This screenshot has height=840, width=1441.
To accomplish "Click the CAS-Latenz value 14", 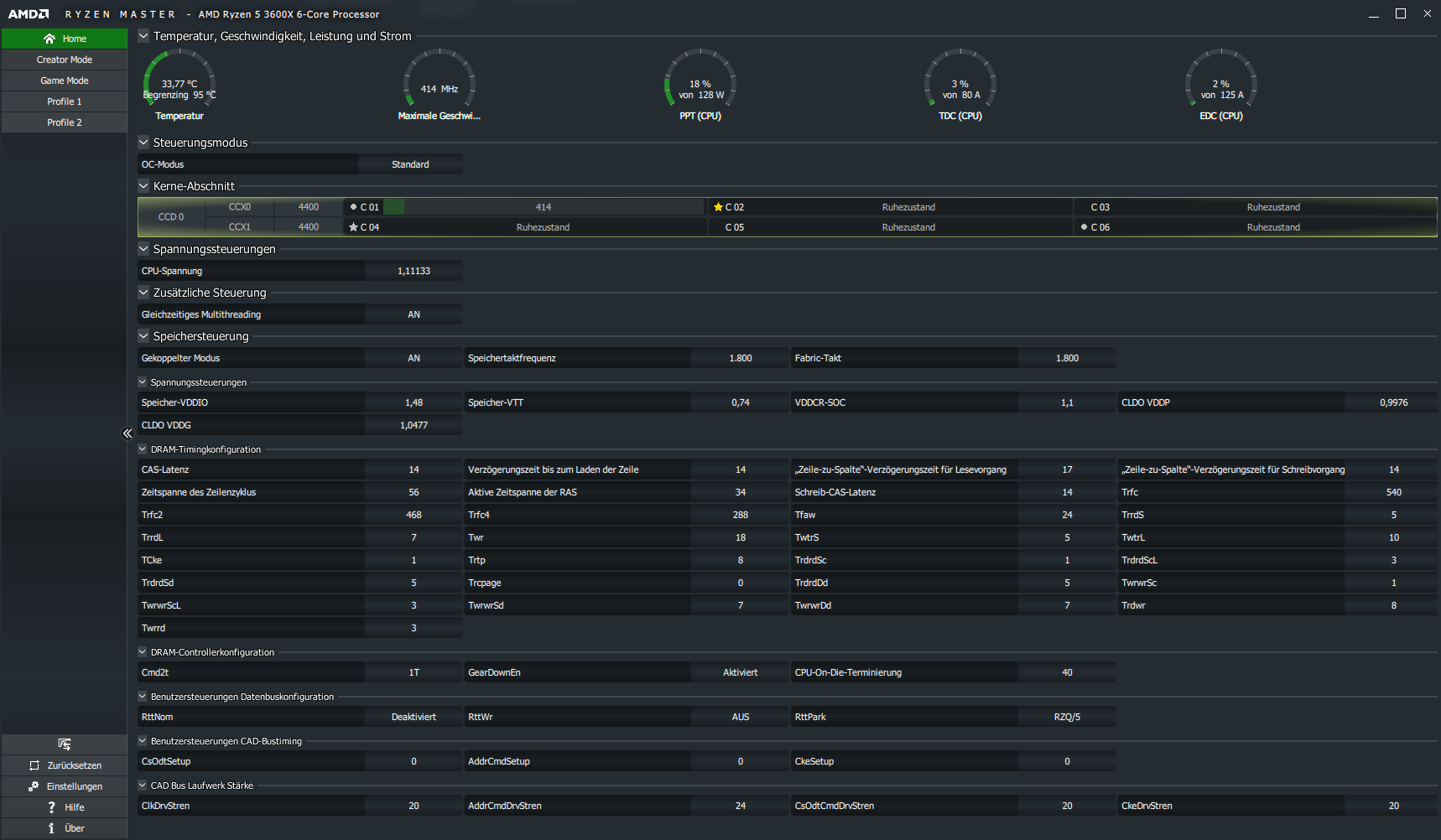I will [414, 469].
